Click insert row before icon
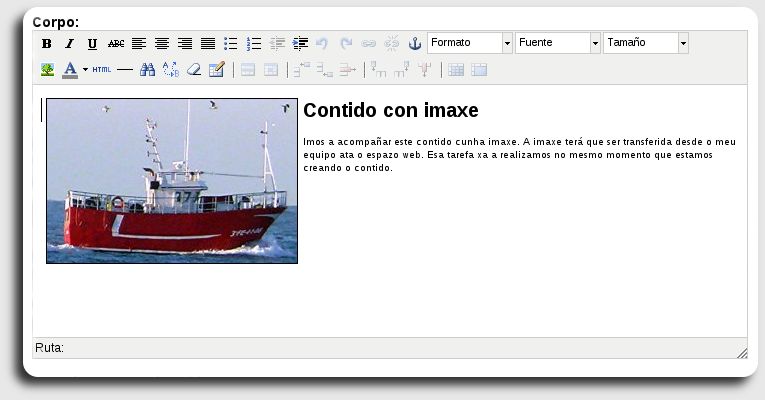 click(302, 70)
